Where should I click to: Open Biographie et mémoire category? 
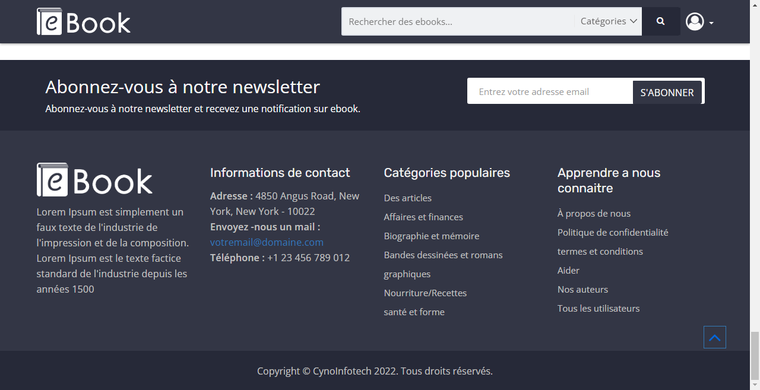[x=431, y=236]
